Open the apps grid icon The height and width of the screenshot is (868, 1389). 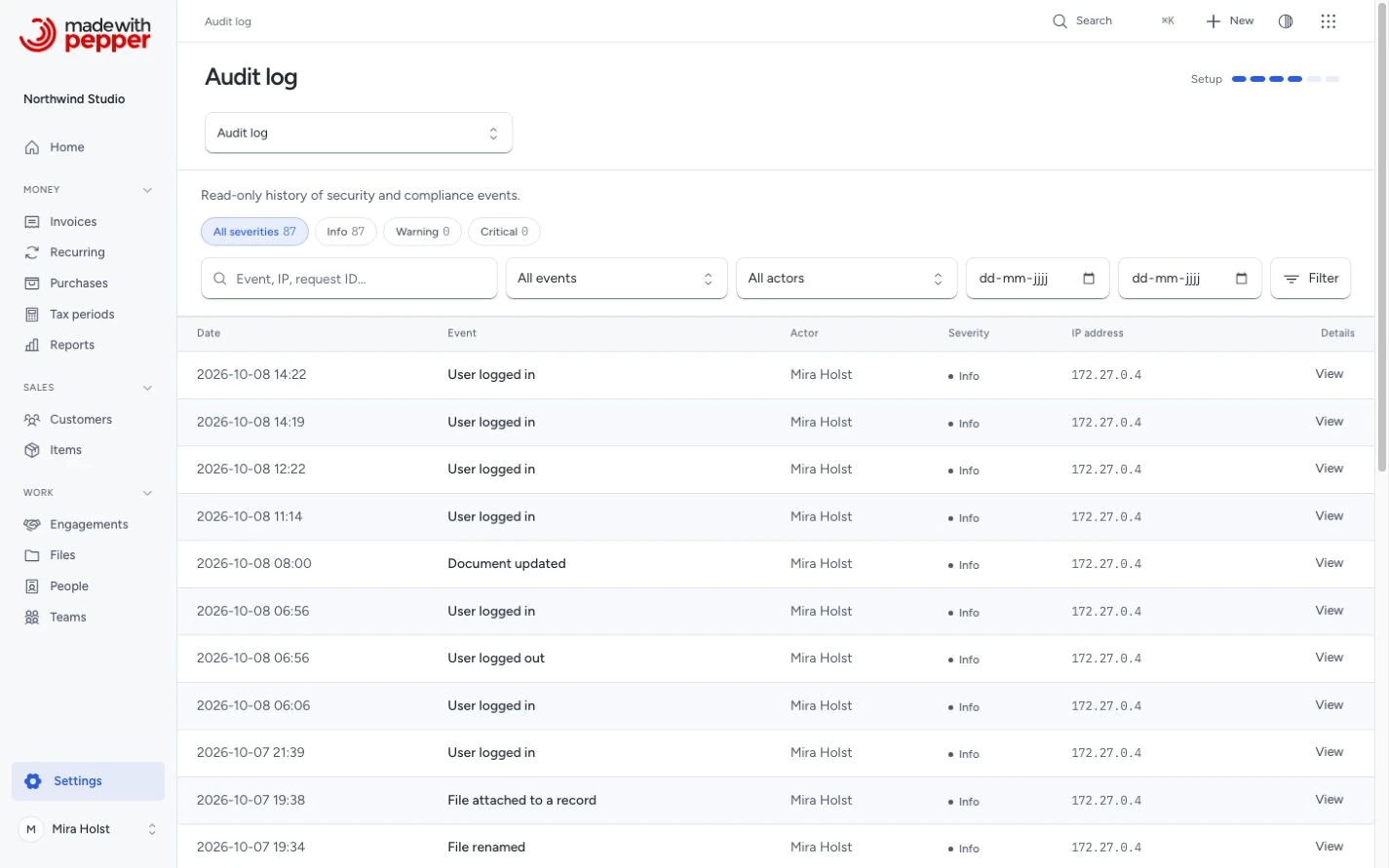click(1329, 21)
